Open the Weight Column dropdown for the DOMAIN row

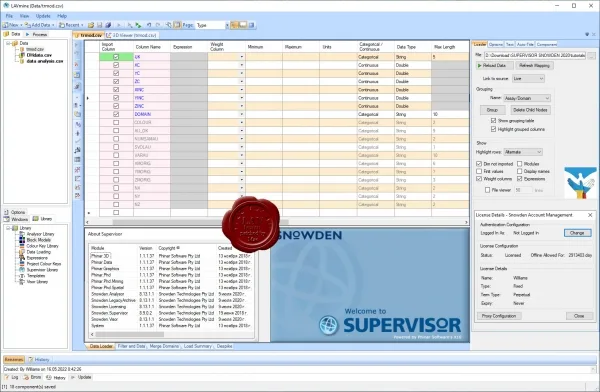coord(241,114)
